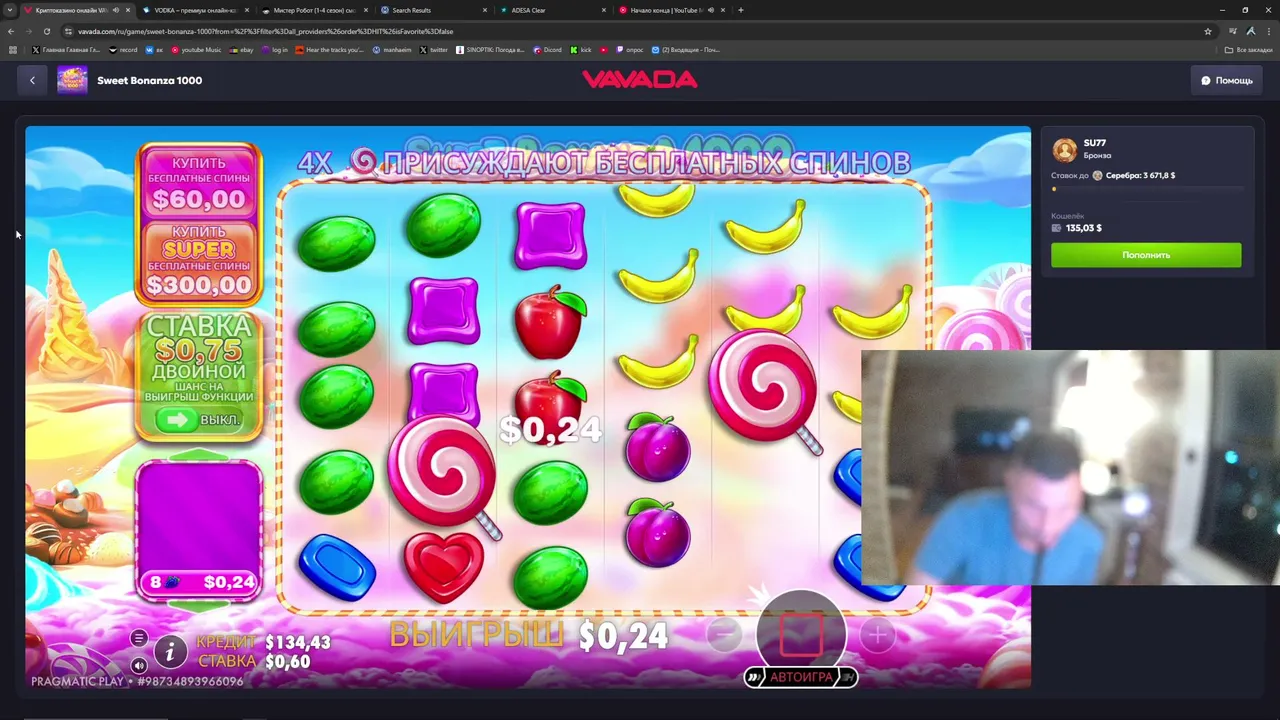Screen dimensions: 1280x720
Task: Open the Помощь help button
Action: tap(1226, 80)
